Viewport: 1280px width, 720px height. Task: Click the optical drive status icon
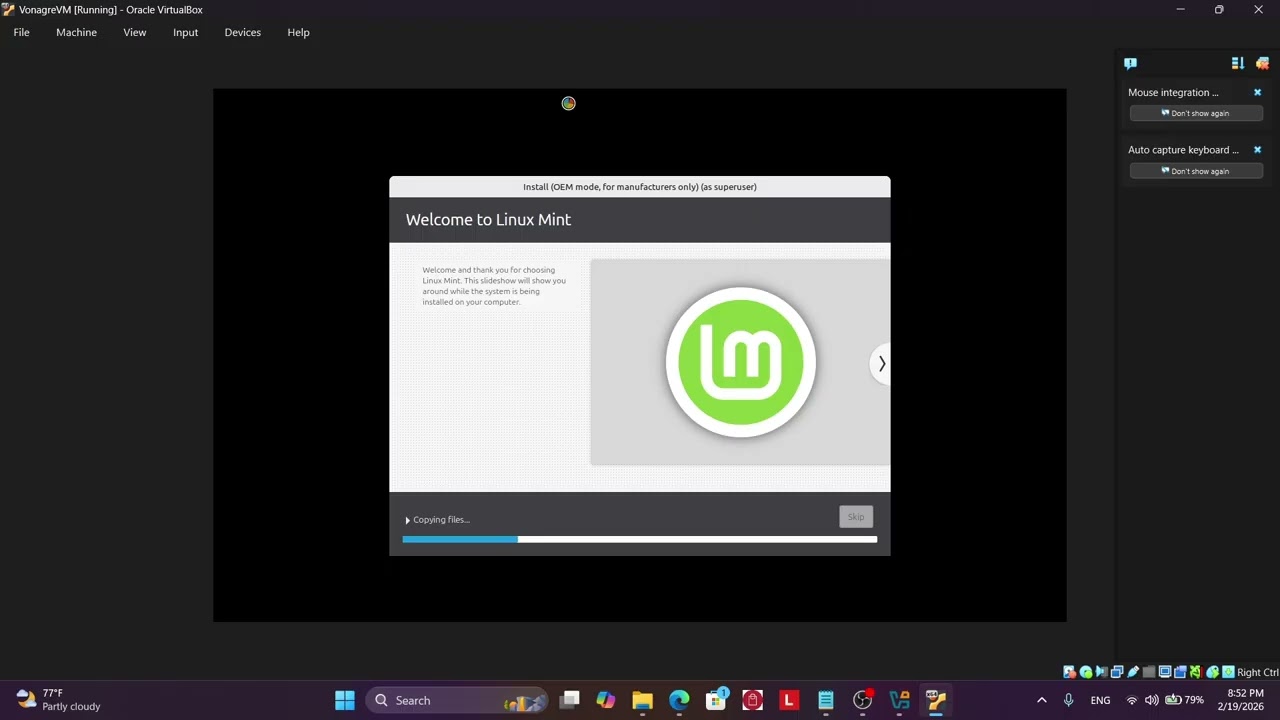pyautogui.click(x=1086, y=672)
